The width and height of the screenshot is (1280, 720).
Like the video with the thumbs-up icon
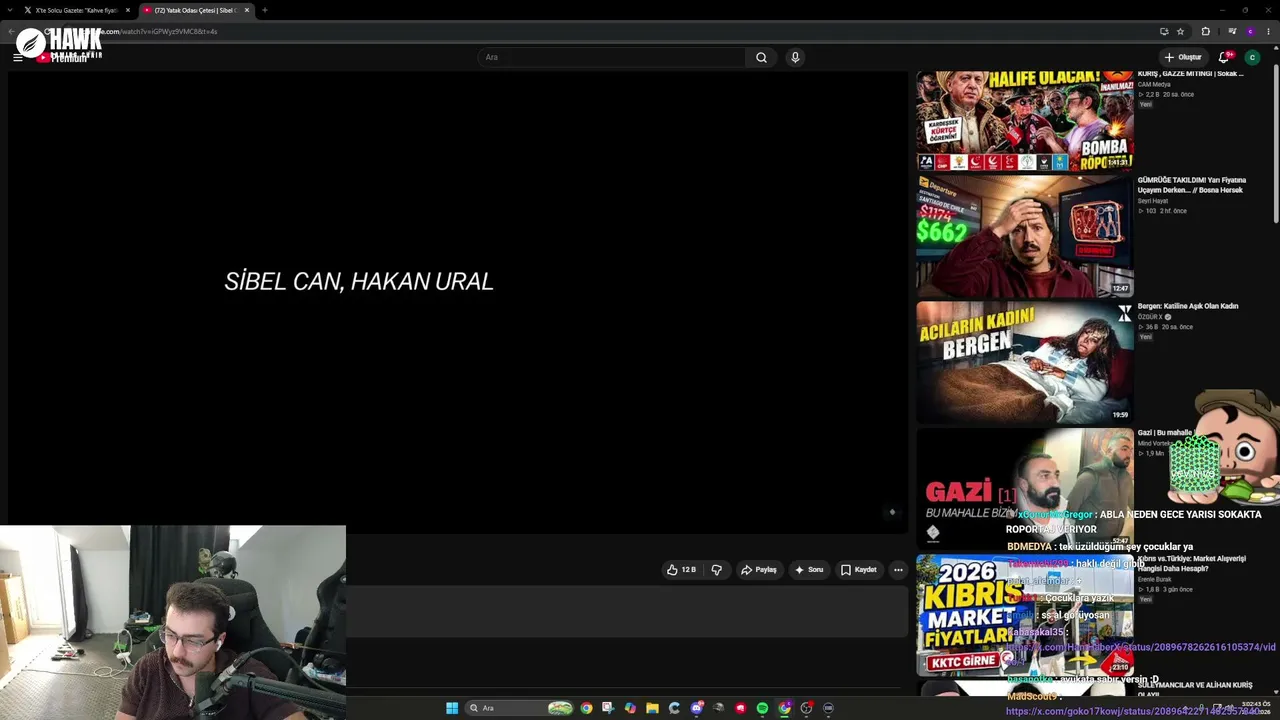(x=681, y=570)
